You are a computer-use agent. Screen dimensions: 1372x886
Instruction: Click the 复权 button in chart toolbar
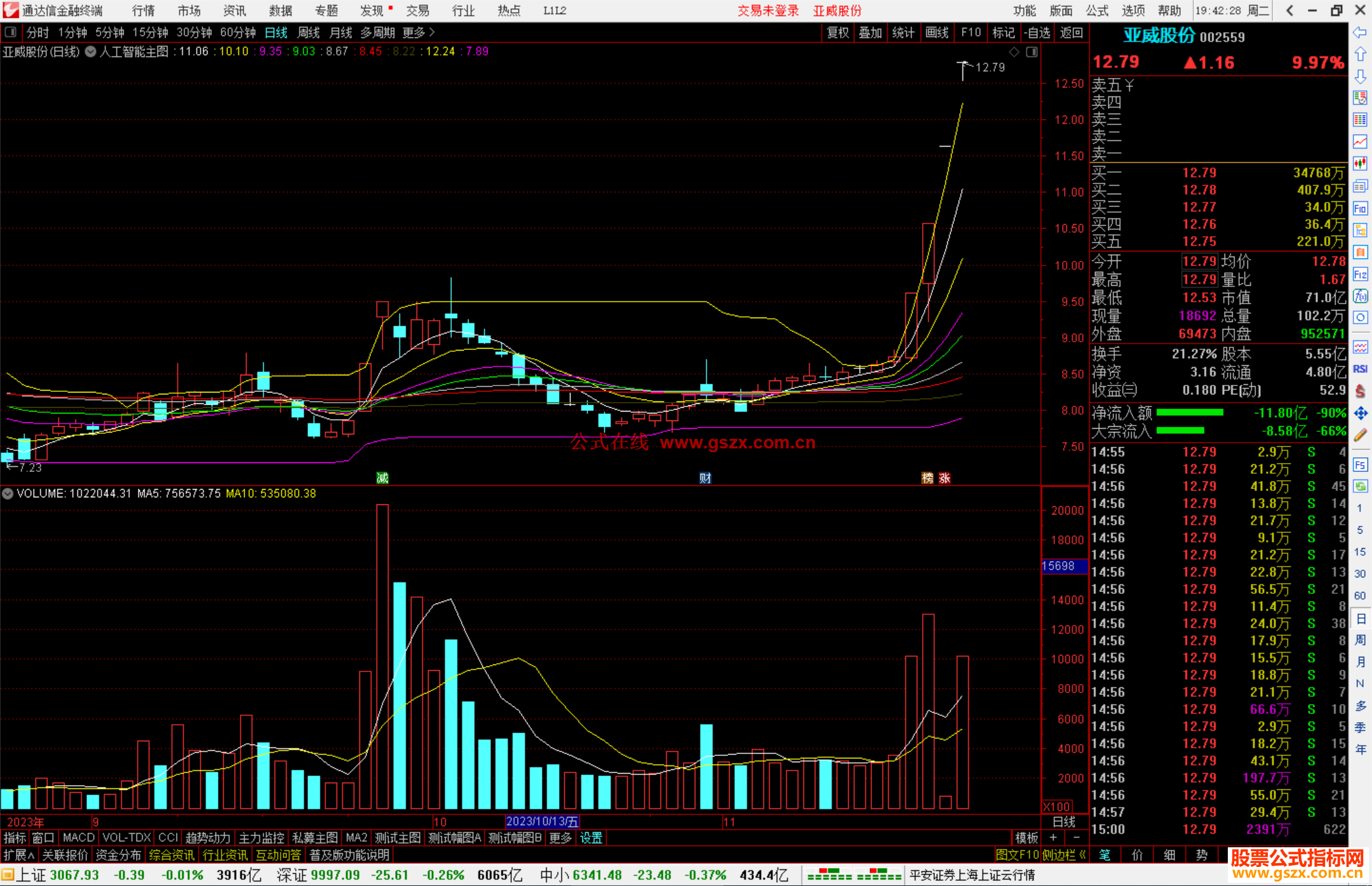[837, 32]
